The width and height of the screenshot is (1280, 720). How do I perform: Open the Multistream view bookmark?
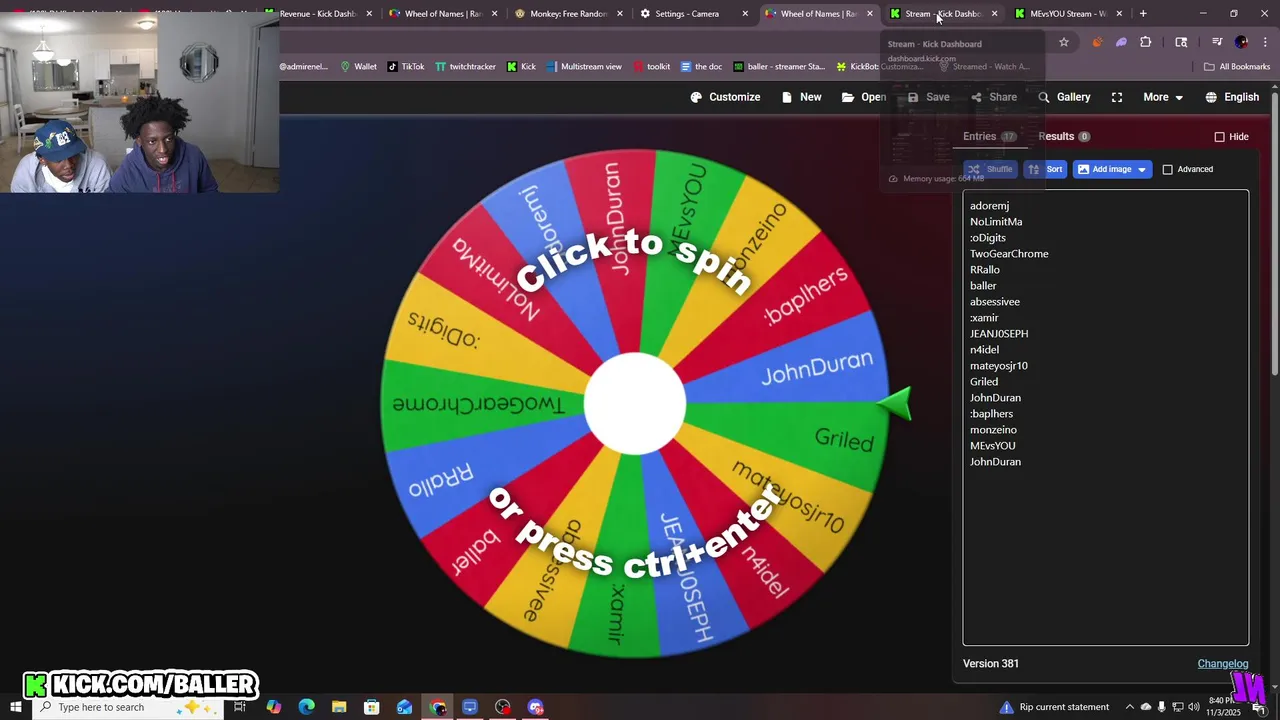point(583,67)
